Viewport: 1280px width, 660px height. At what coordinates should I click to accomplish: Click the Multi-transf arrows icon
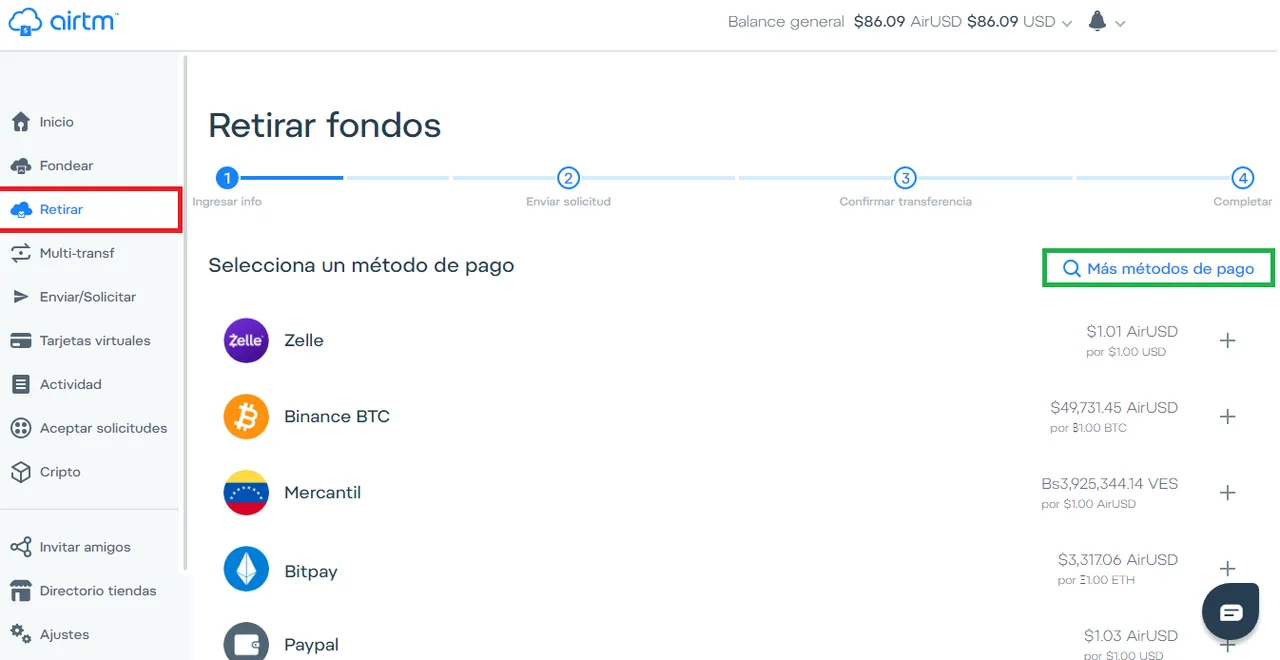coord(20,253)
